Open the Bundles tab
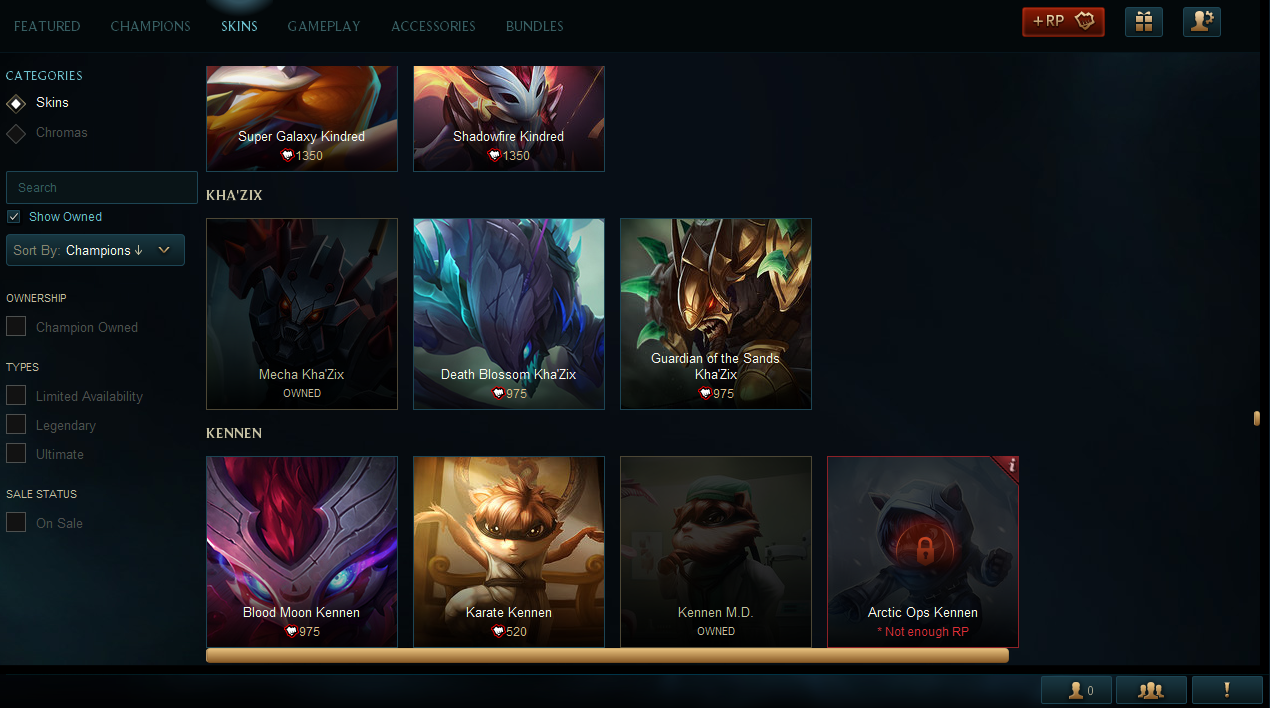The width and height of the screenshot is (1270, 708). coord(534,26)
